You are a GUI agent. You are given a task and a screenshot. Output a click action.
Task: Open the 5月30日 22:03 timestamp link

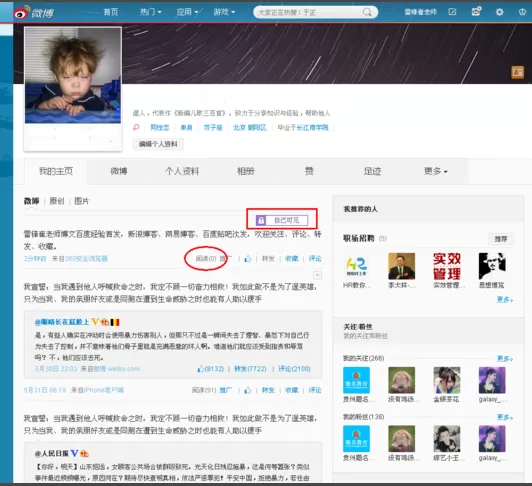[56, 369]
